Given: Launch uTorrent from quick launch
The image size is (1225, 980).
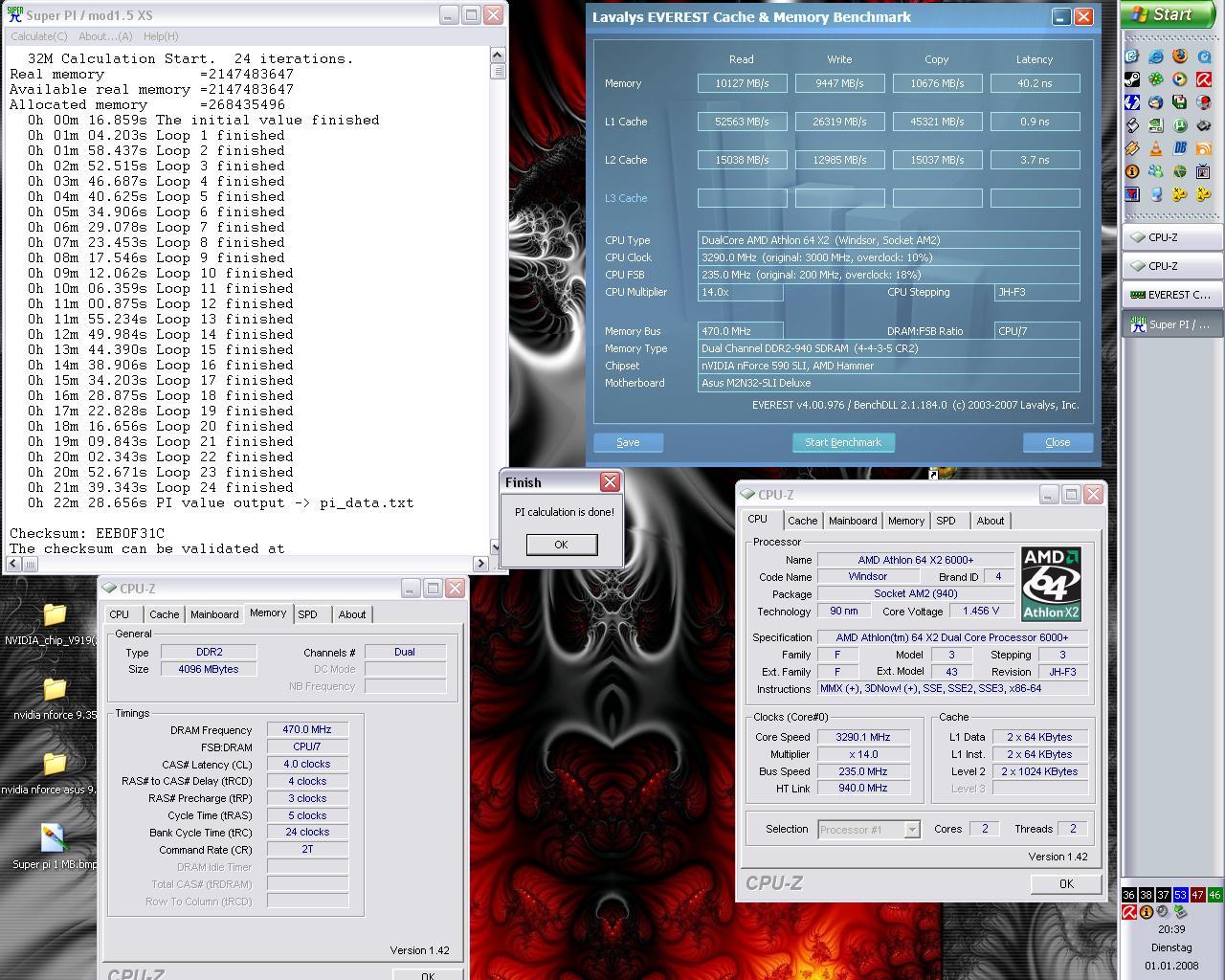Looking at the screenshot, I should pos(1180,125).
